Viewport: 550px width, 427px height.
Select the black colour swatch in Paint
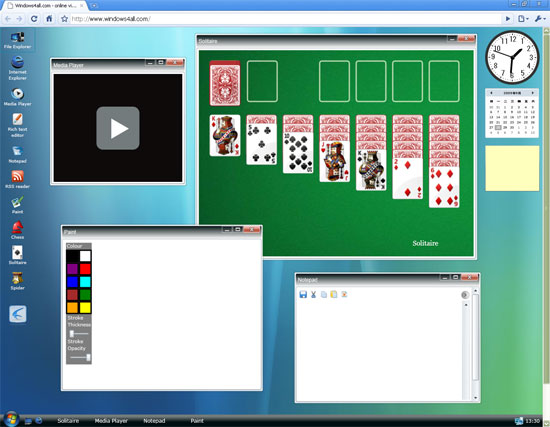point(73,256)
